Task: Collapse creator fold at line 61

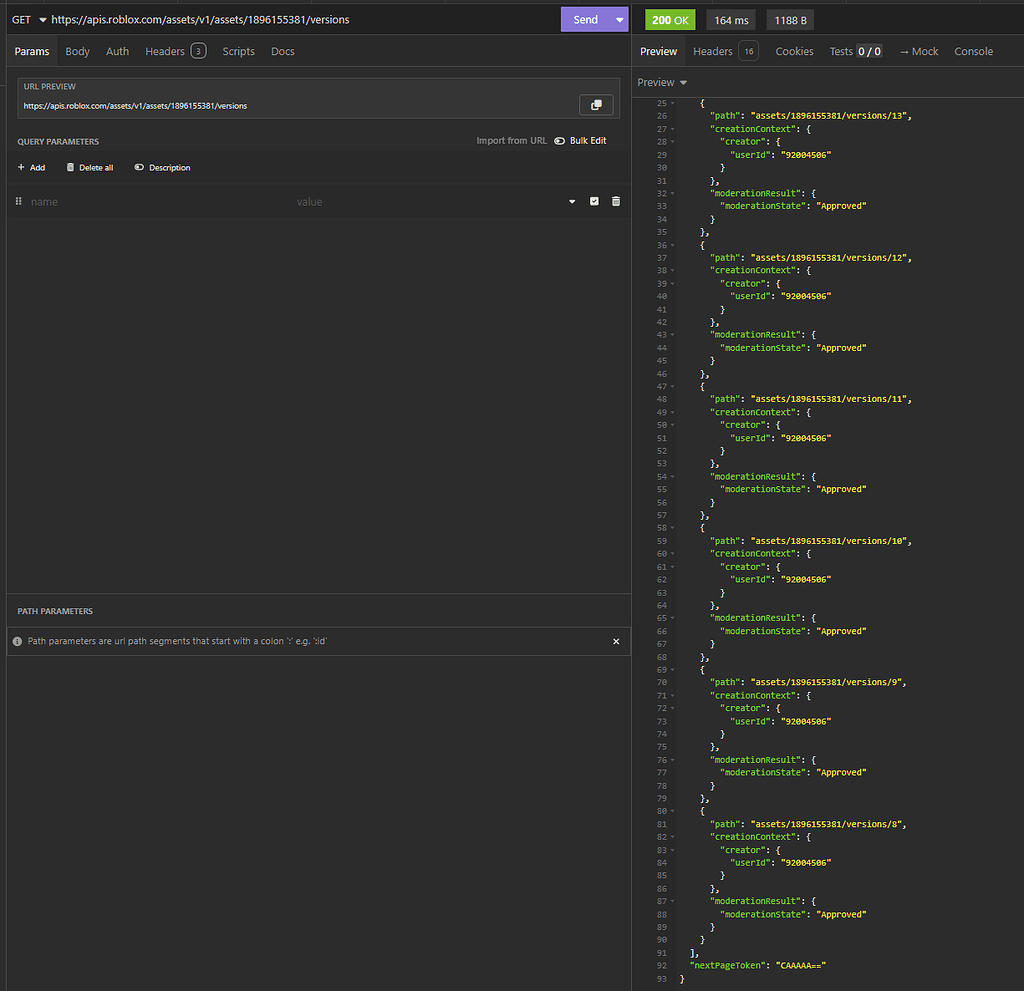Action: click(x=673, y=567)
